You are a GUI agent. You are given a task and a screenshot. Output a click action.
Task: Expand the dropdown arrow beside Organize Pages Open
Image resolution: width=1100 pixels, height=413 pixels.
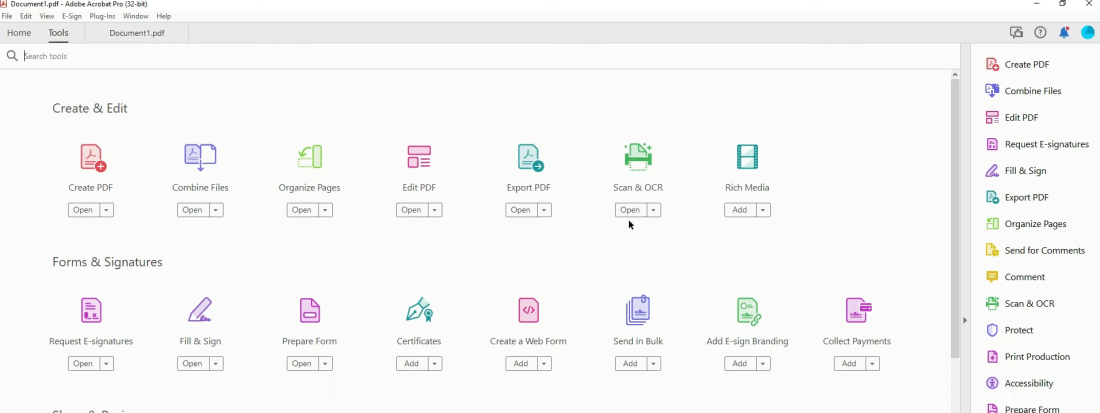pos(325,210)
